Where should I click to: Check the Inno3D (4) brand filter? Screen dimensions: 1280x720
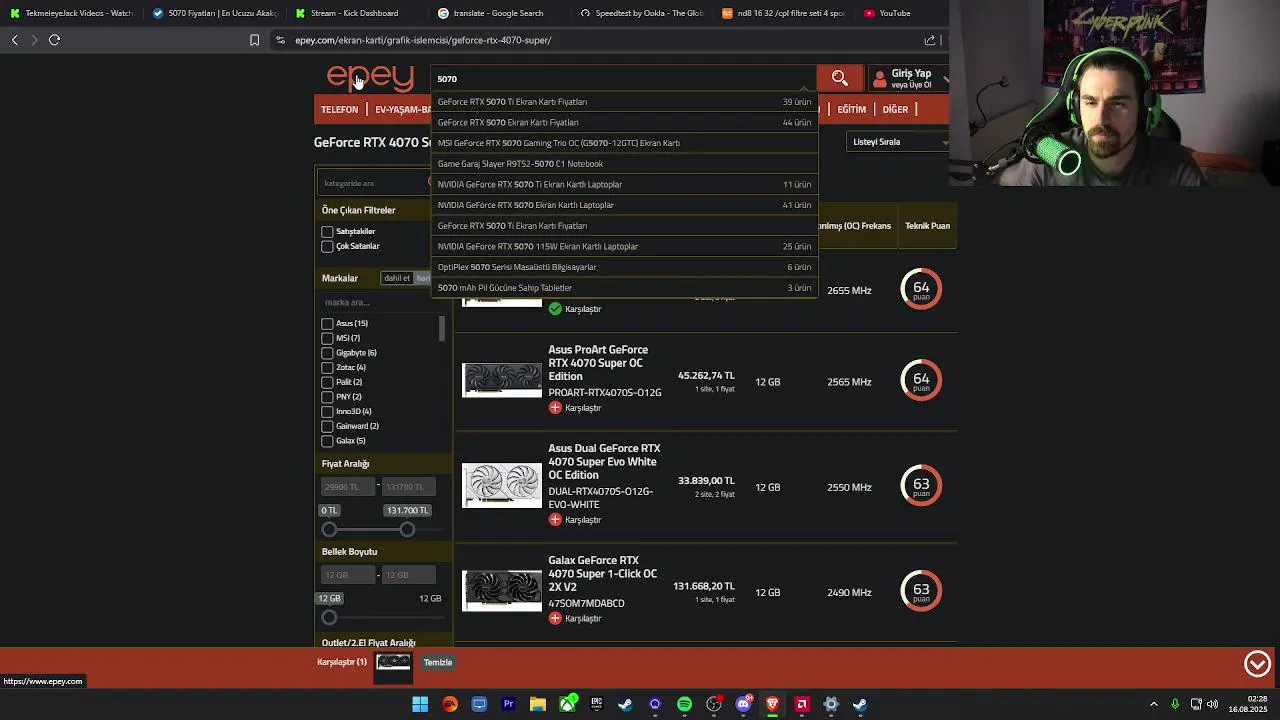(327, 411)
